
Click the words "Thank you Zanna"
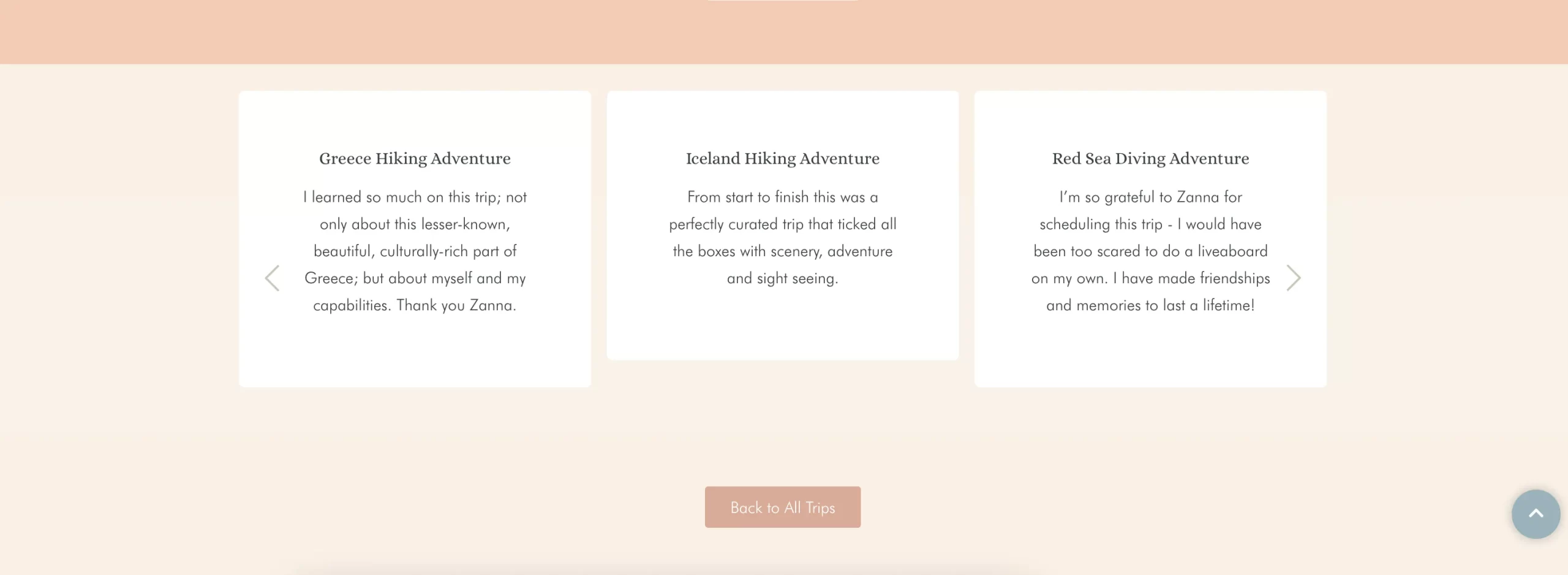[455, 305]
